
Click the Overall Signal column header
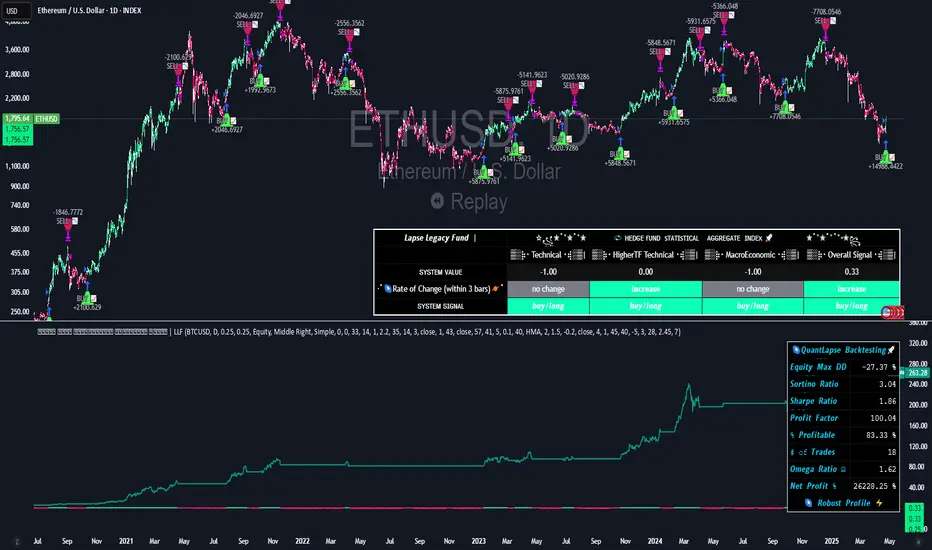[851, 254]
